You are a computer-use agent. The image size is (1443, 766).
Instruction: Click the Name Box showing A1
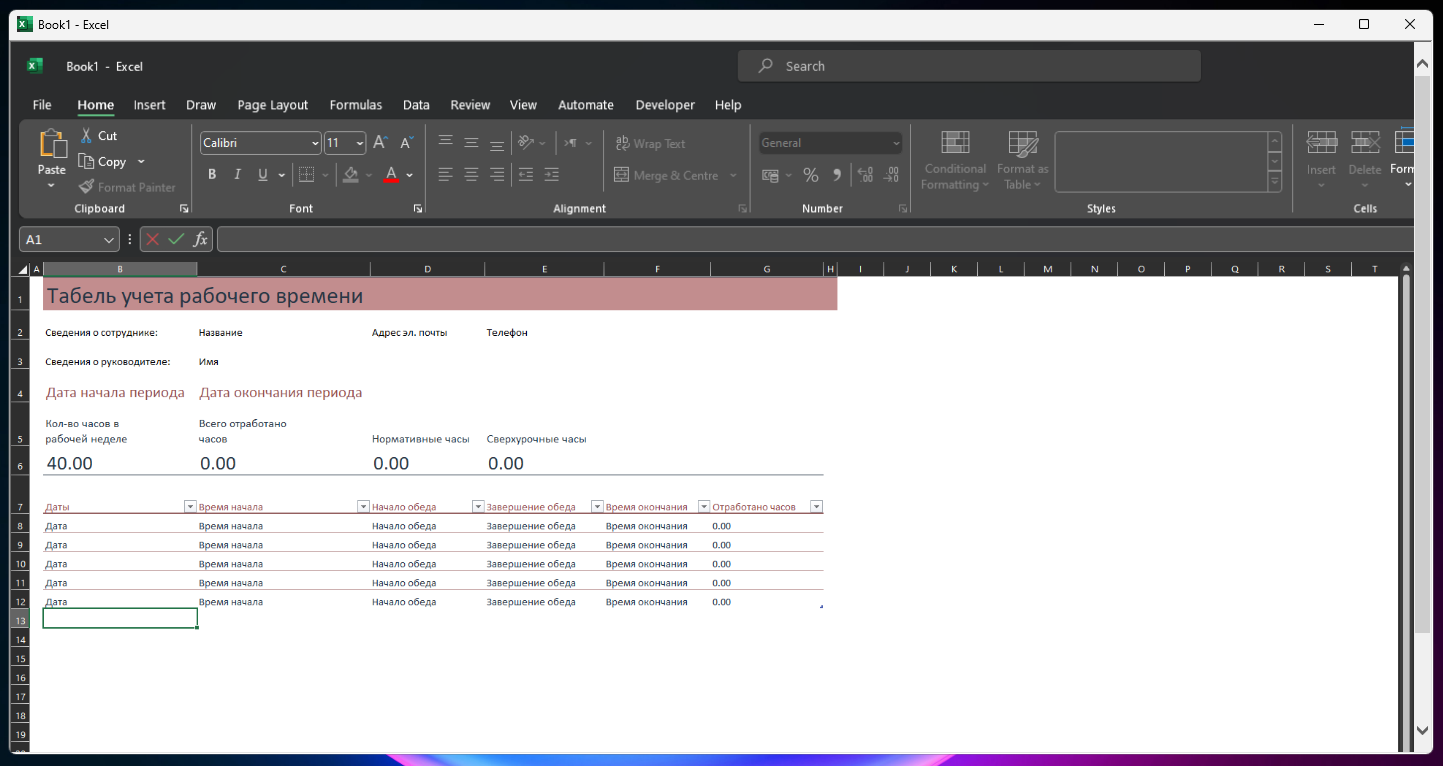point(69,240)
